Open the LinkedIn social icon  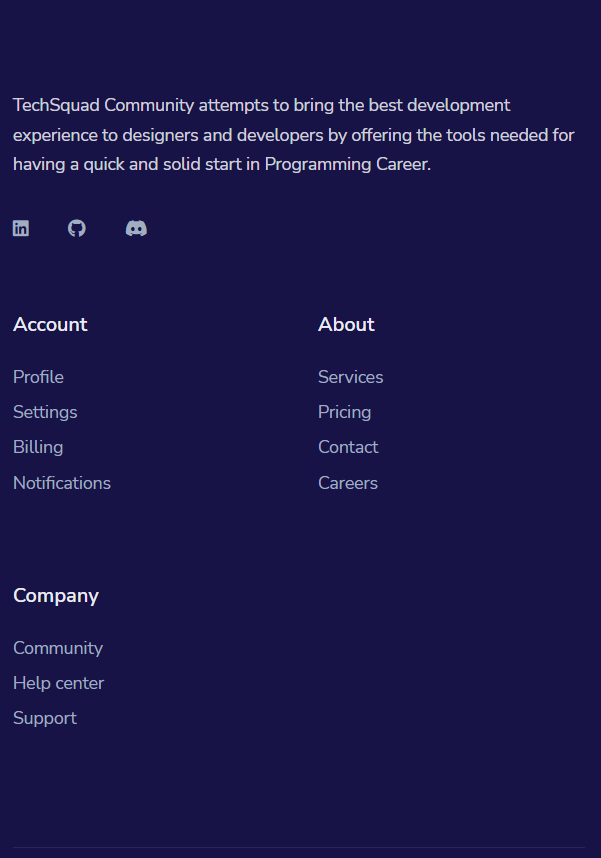coord(21,228)
